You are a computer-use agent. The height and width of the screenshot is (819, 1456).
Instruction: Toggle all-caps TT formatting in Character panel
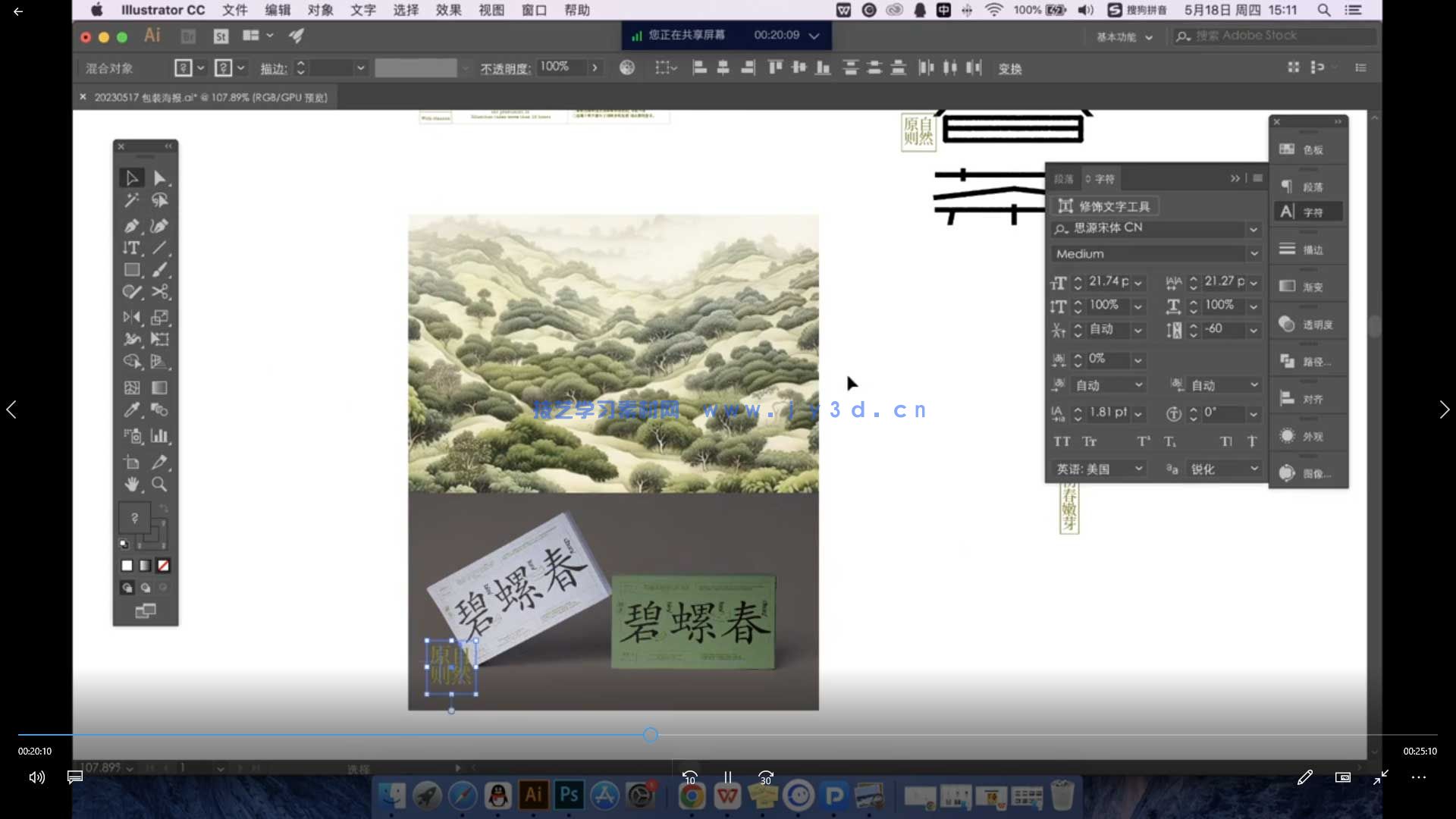pos(1063,441)
